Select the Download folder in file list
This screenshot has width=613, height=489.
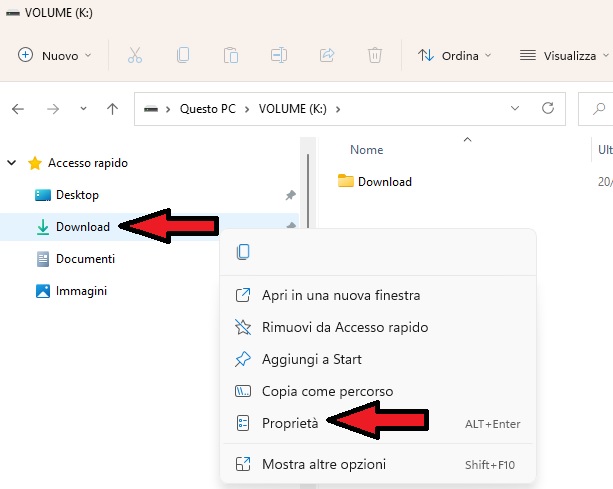pos(385,182)
